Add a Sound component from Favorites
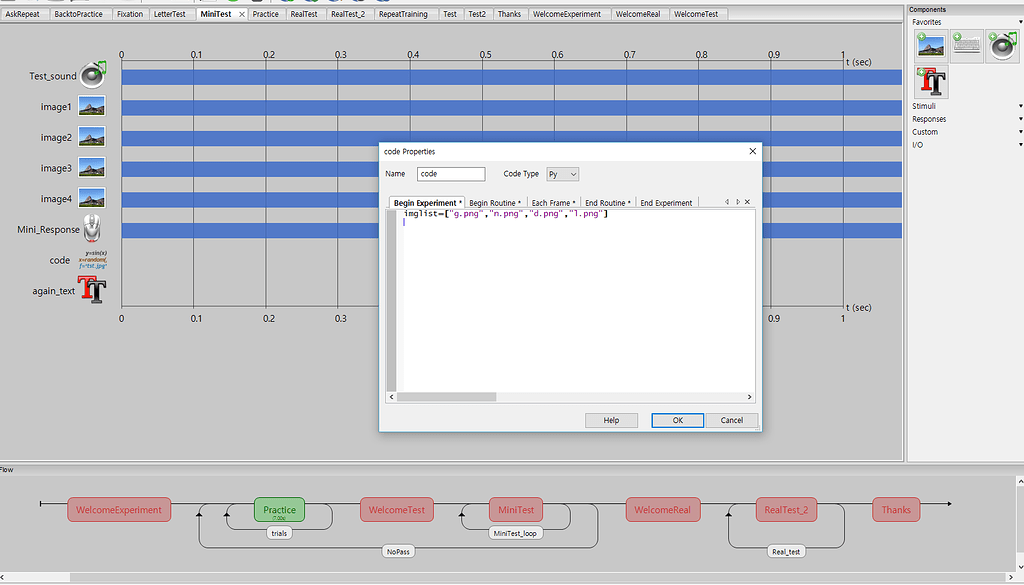Viewport: 1024px width, 585px height. point(1001,44)
